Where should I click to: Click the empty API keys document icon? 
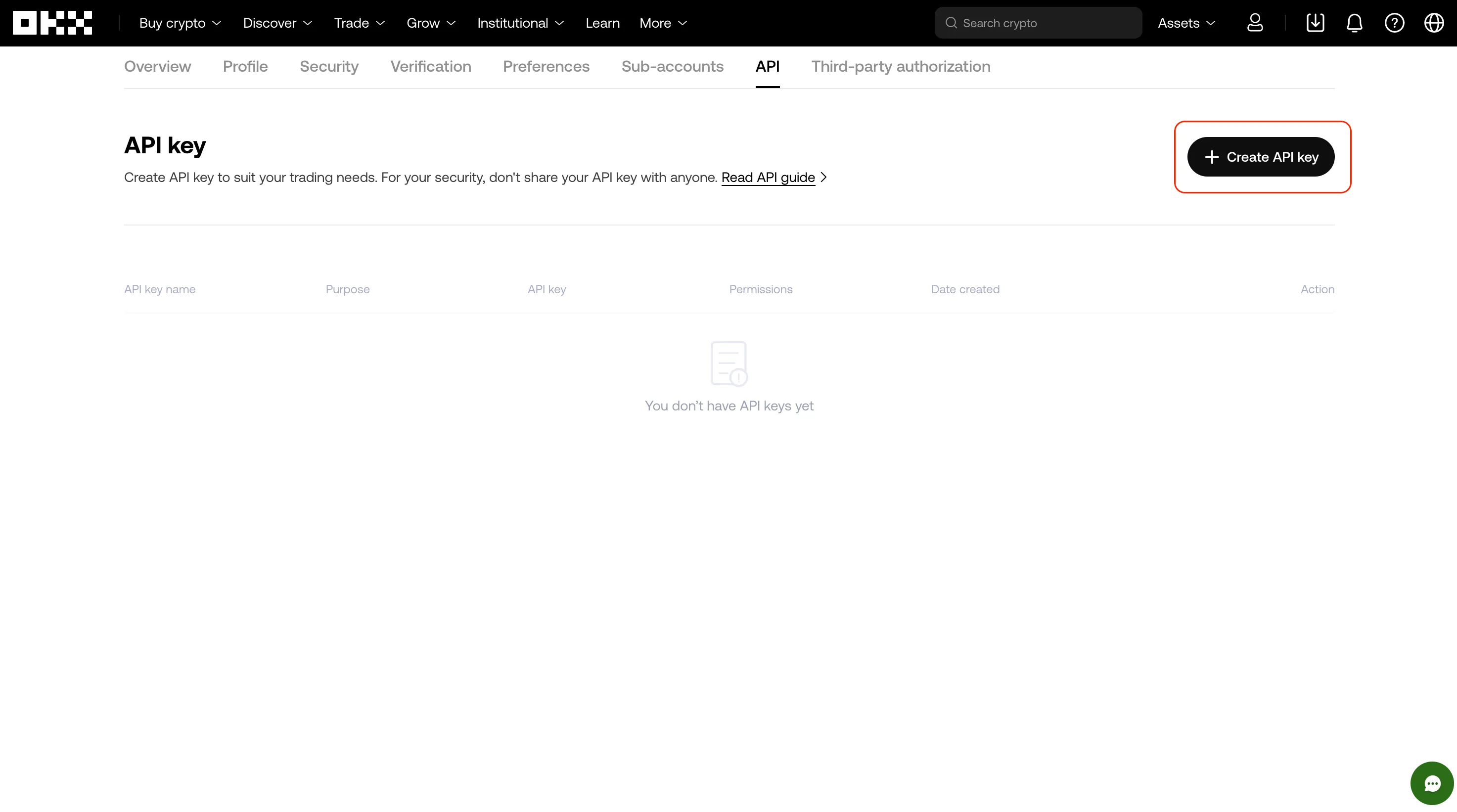(728, 363)
